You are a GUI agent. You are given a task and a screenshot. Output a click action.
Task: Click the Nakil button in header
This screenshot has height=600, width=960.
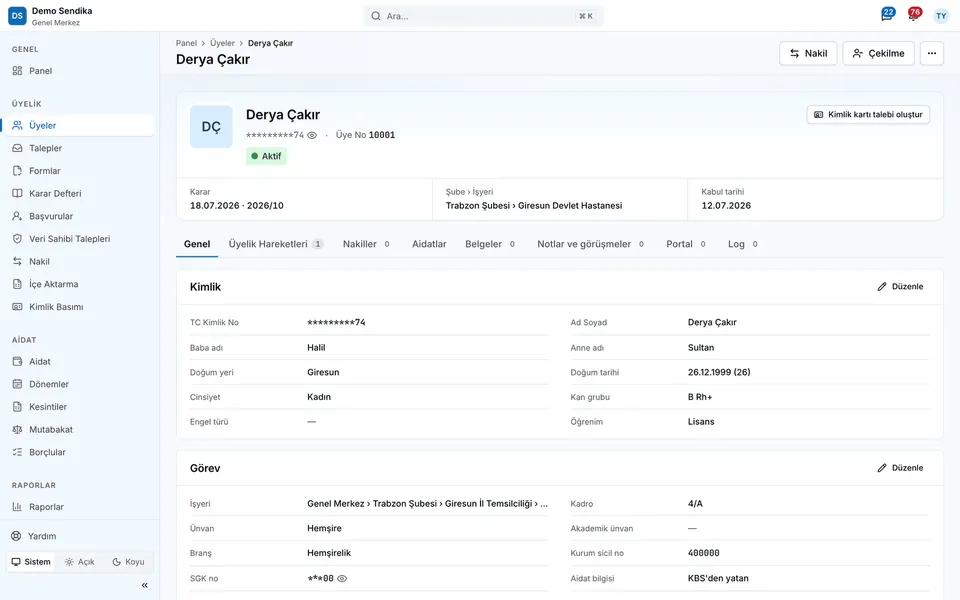click(808, 53)
